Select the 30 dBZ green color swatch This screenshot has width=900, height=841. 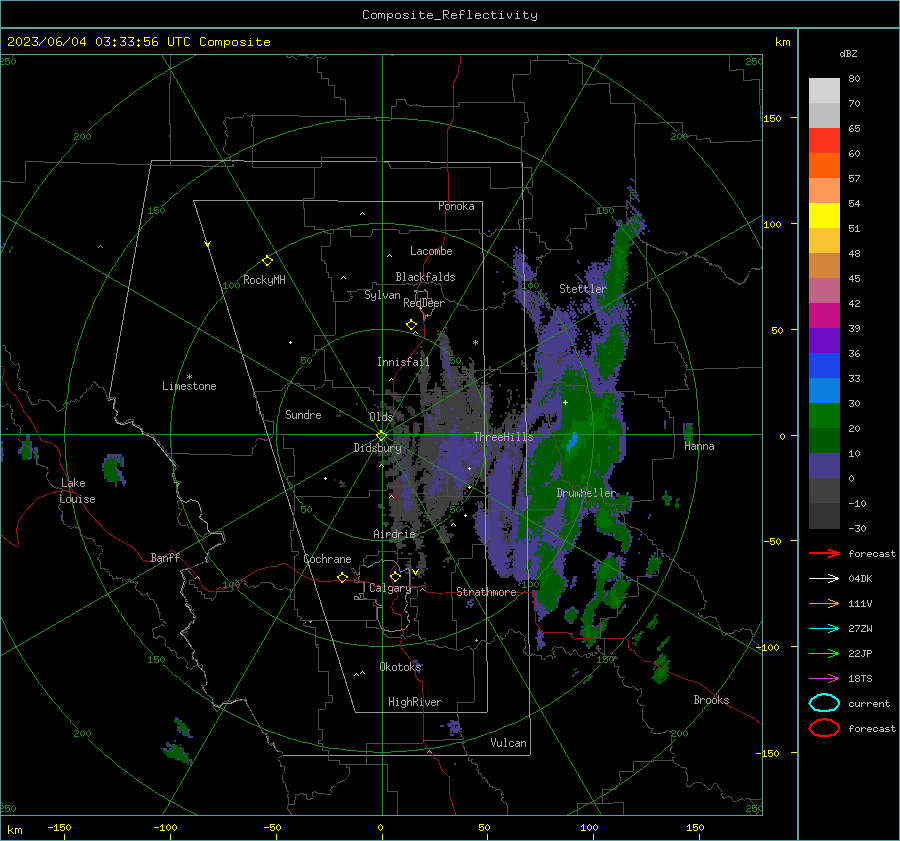click(824, 415)
